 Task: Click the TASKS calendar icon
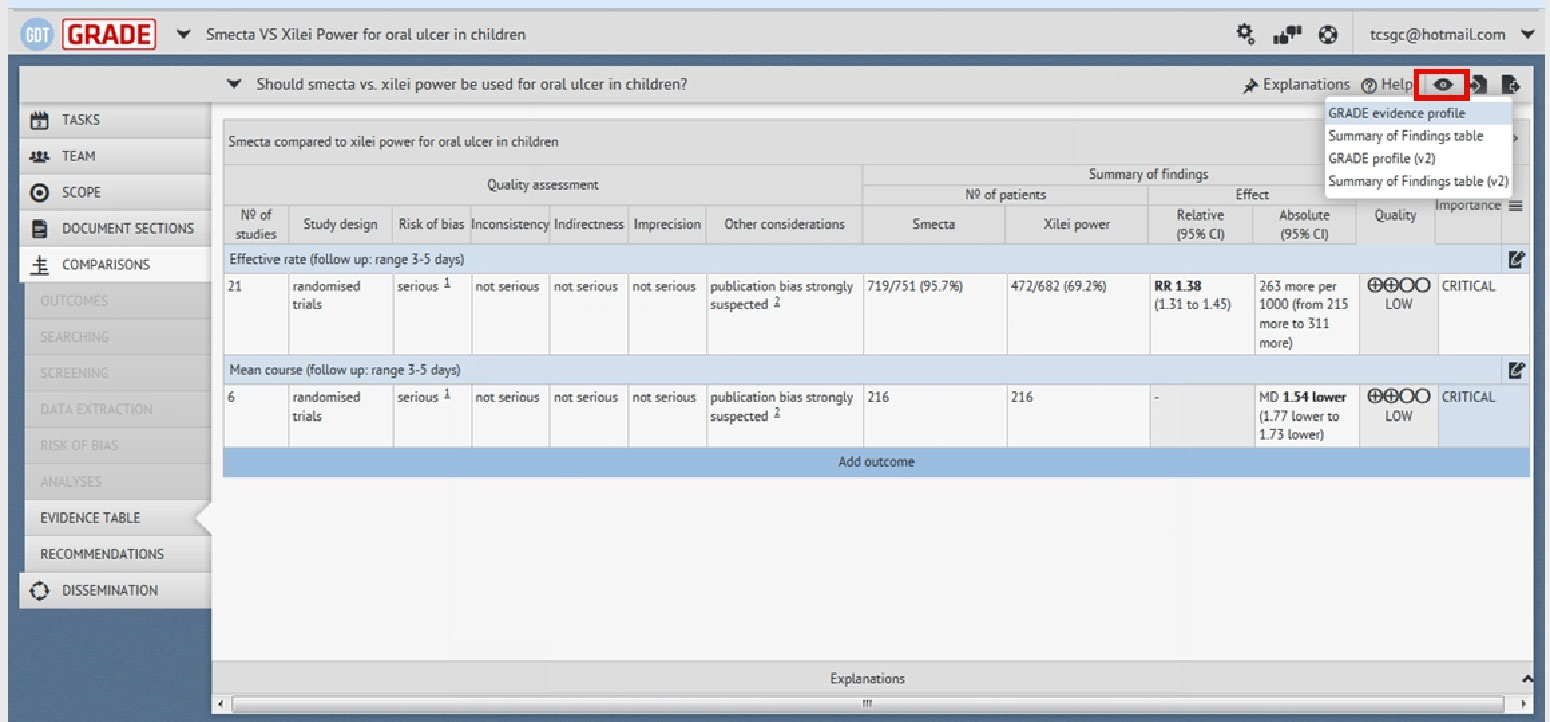click(40, 120)
